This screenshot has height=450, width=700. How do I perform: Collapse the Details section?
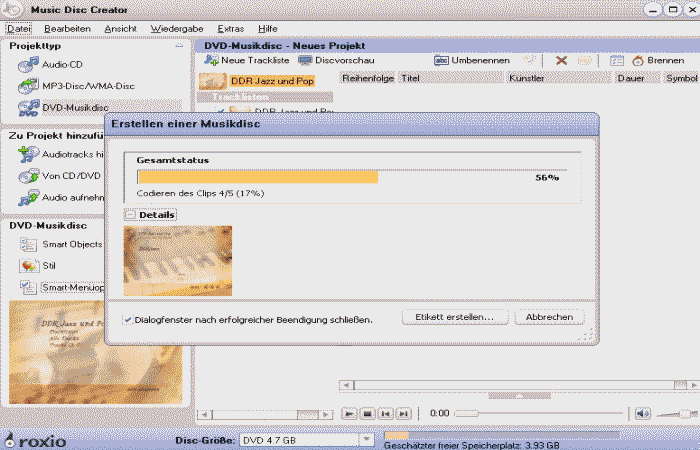pyautogui.click(x=130, y=214)
